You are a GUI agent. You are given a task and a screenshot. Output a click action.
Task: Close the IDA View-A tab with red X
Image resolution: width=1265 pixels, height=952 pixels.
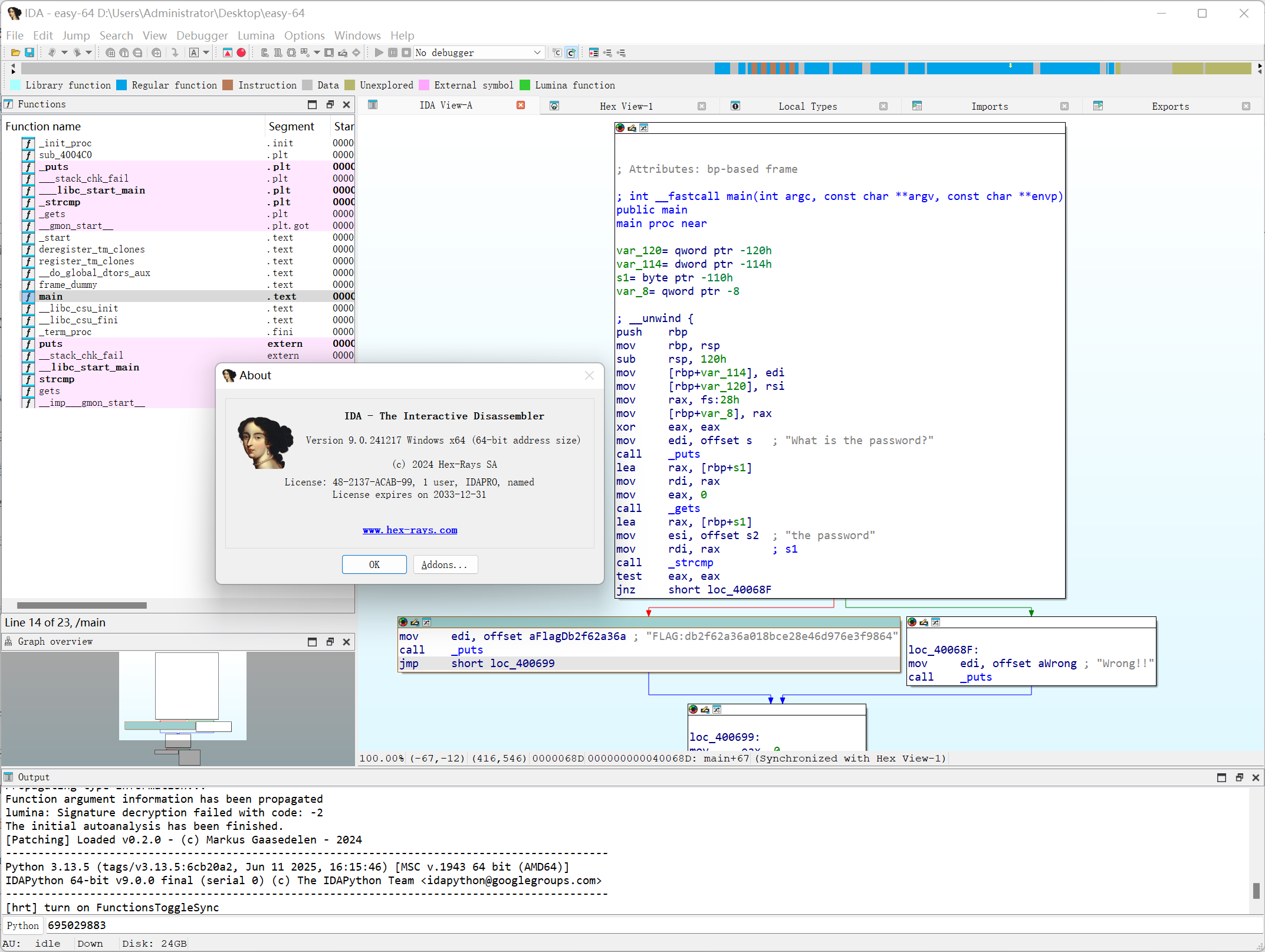tap(521, 105)
